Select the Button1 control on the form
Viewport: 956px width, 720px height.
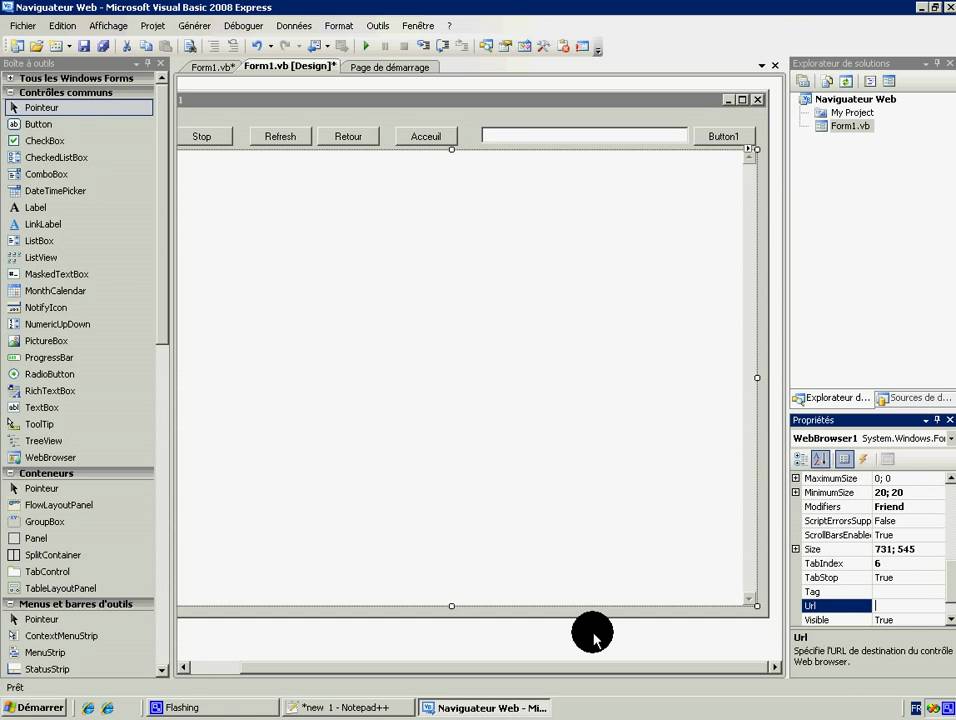[724, 137]
